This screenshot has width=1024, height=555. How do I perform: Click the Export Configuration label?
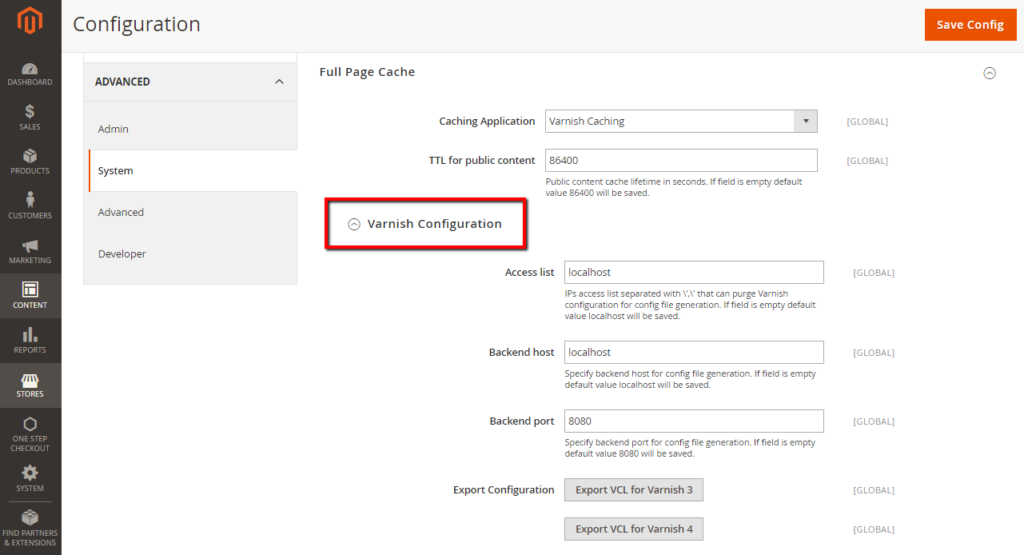pos(504,490)
